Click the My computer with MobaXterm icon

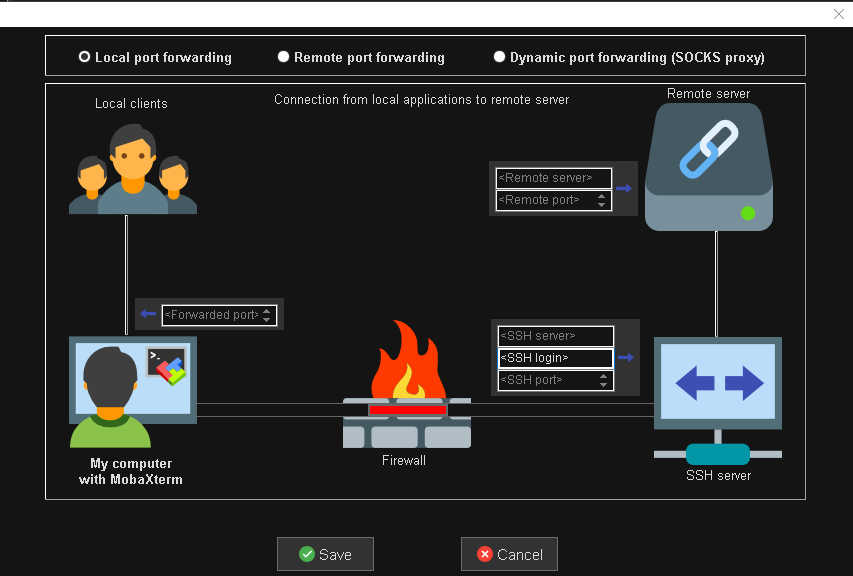pyautogui.click(x=132, y=391)
